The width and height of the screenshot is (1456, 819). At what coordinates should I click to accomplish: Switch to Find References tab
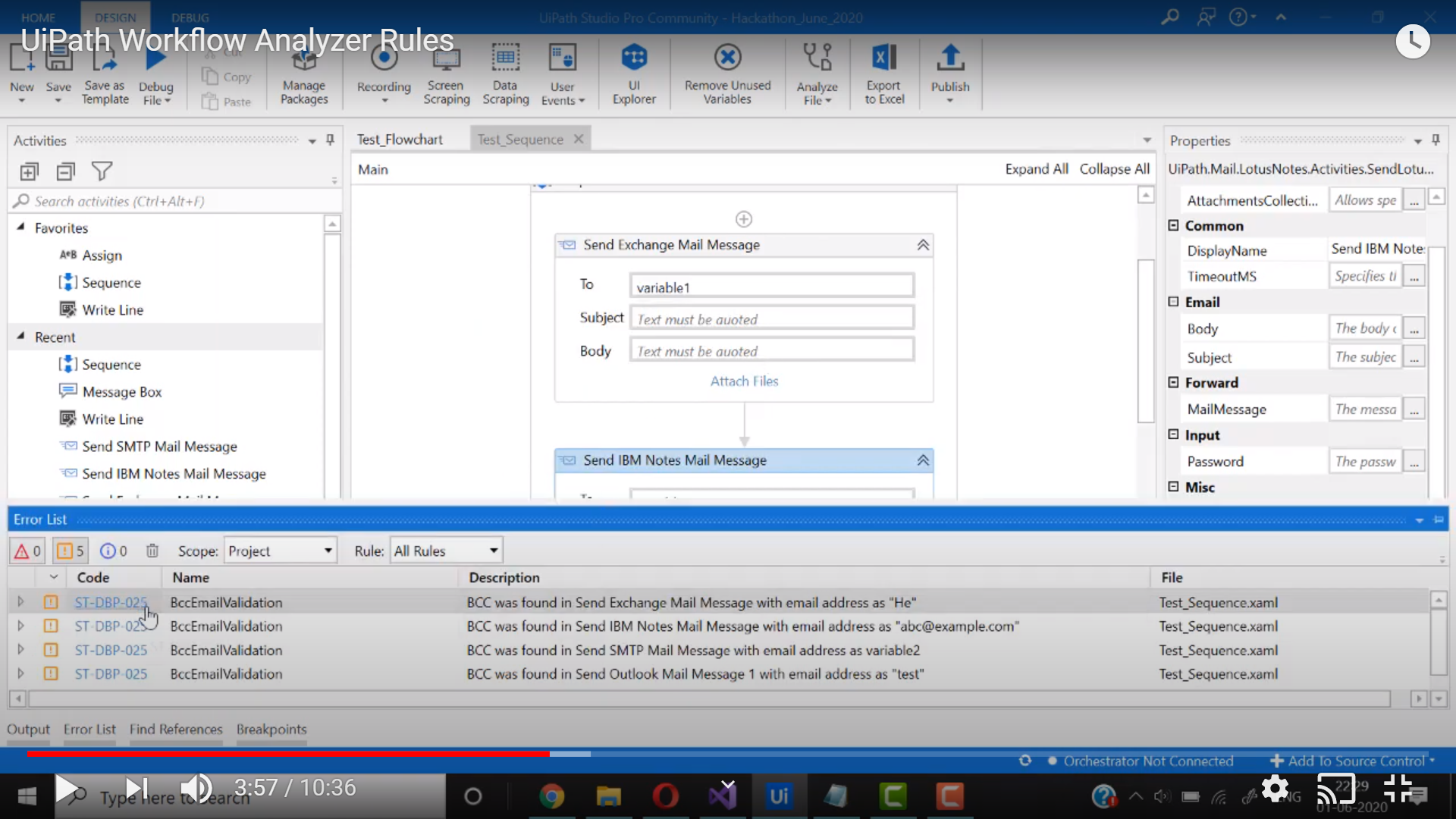176,729
